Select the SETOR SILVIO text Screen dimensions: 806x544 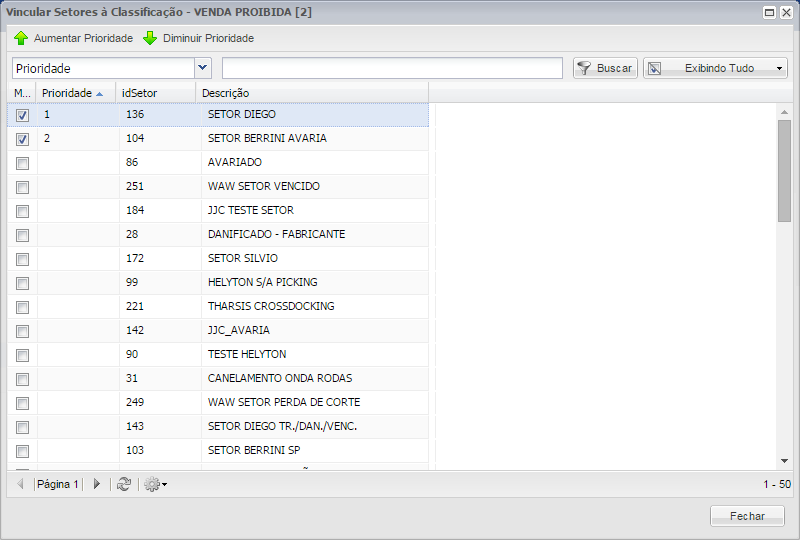243,258
